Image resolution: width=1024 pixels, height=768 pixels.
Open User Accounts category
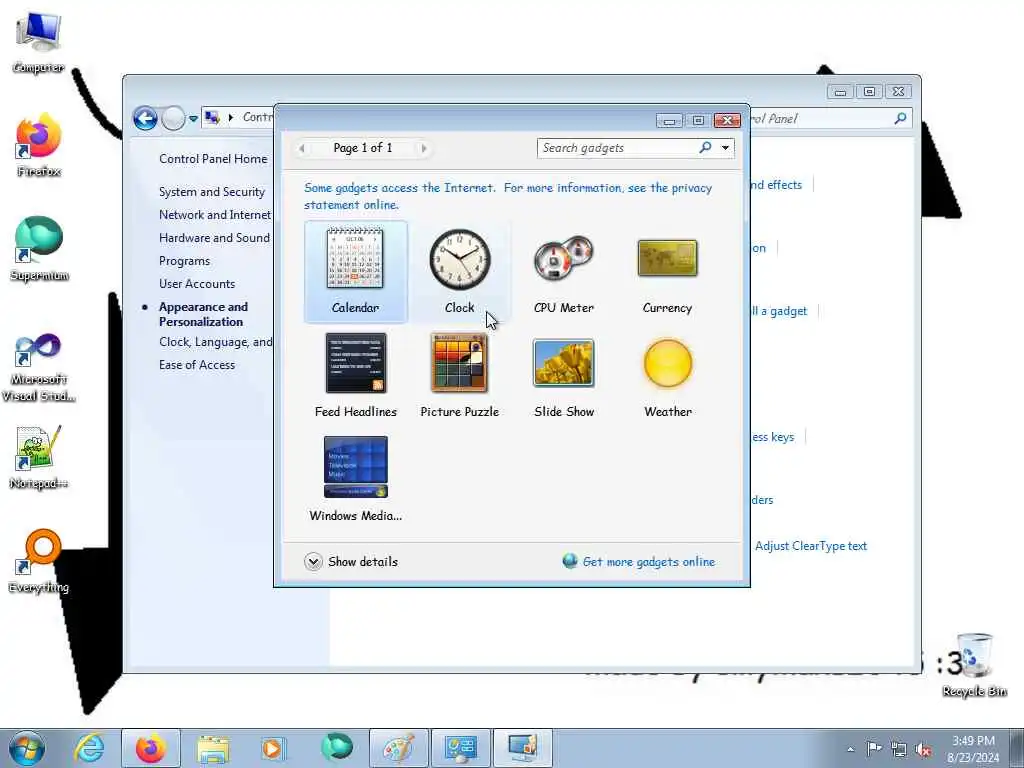197,283
